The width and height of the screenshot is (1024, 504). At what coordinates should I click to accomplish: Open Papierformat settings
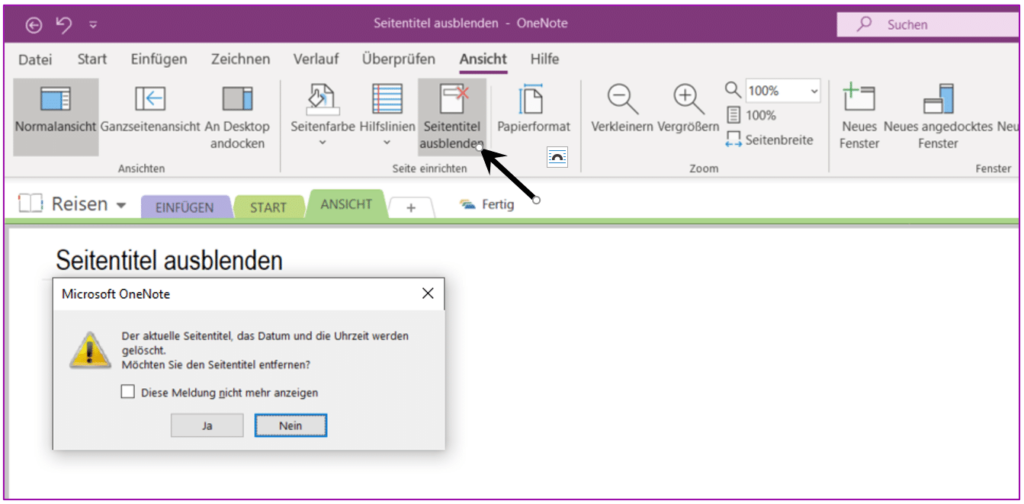pos(534,109)
